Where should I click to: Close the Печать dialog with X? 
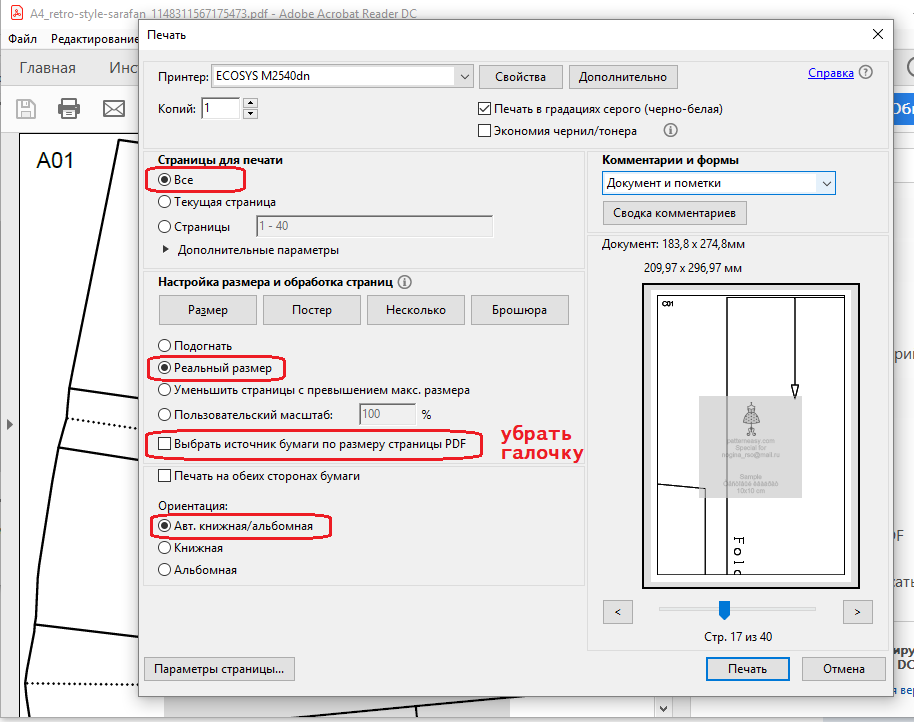click(x=878, y=34)
